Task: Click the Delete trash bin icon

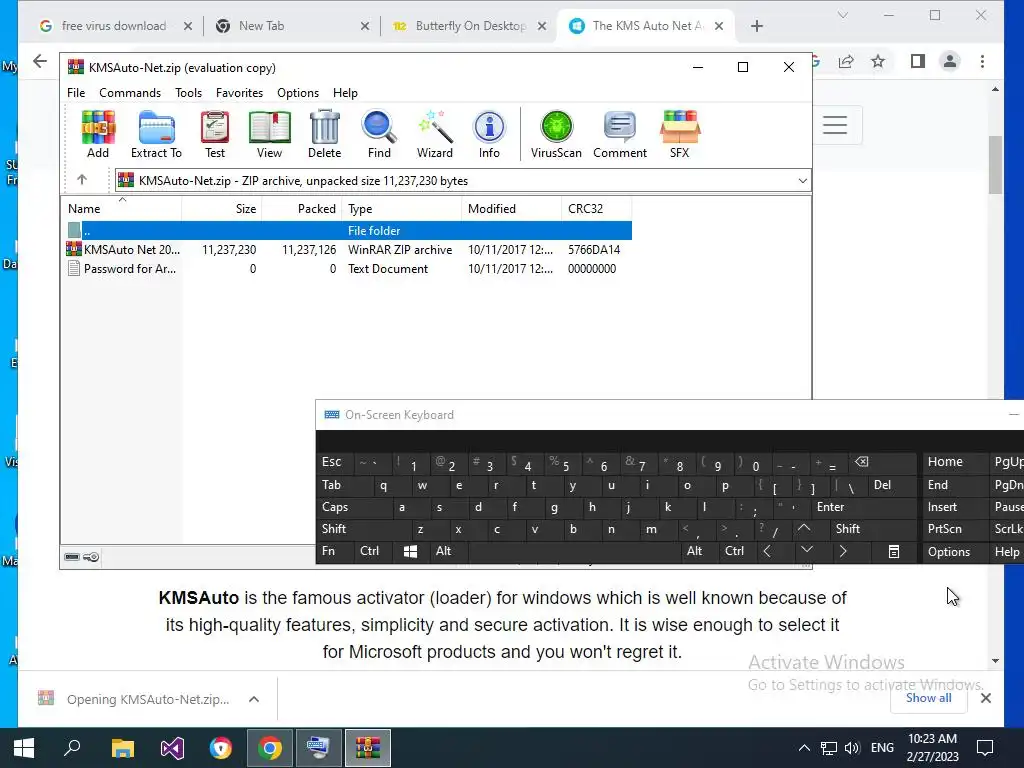Action: (325, 134)
